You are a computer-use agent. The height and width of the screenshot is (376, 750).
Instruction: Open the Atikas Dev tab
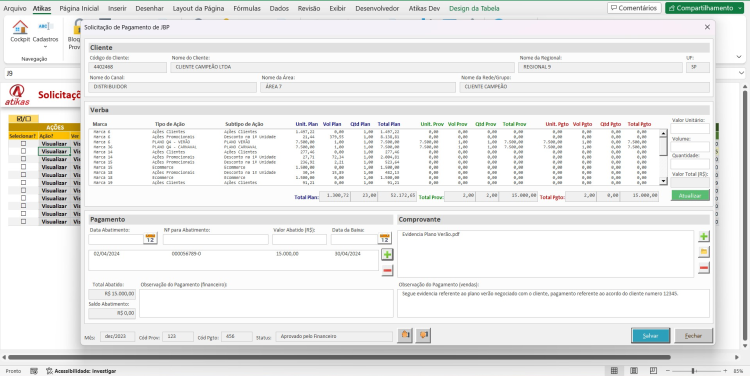[424, 8]
